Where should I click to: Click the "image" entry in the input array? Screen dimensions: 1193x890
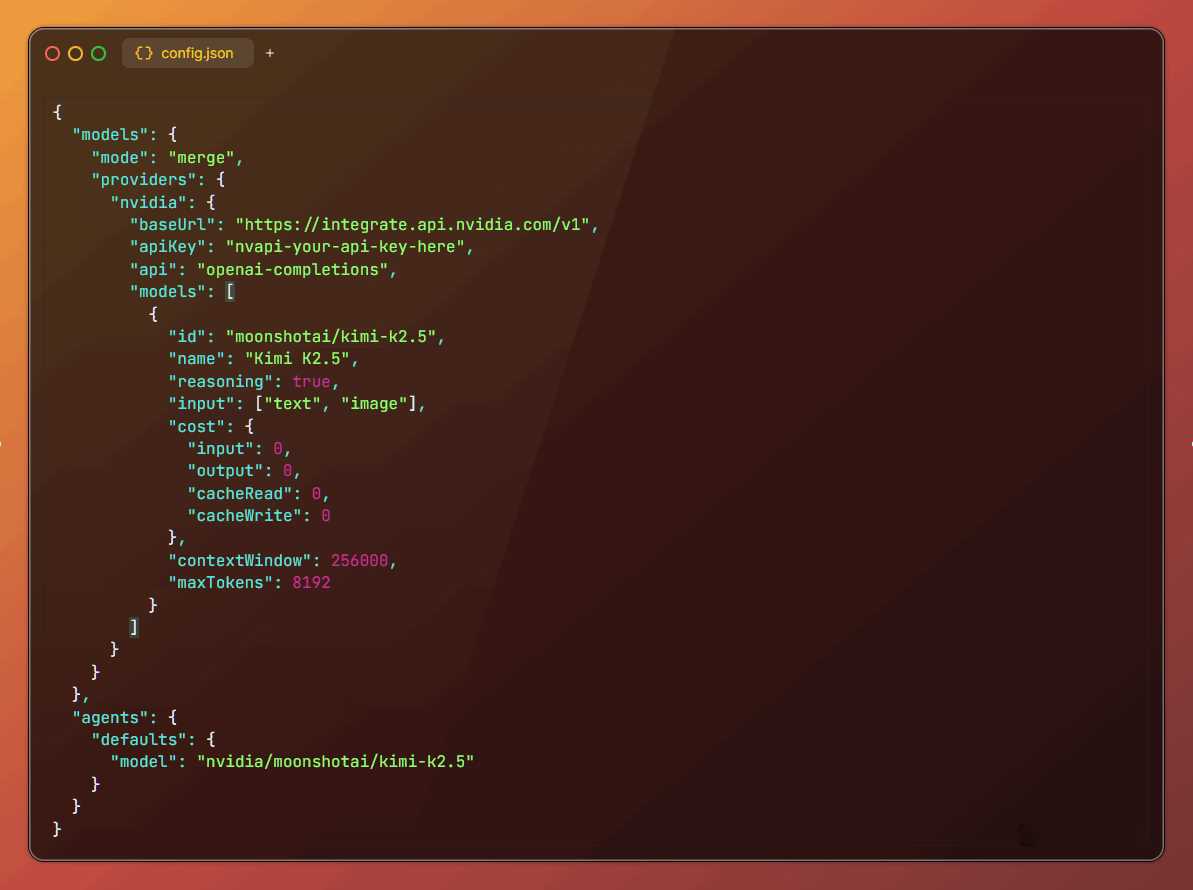click(374, 403)
